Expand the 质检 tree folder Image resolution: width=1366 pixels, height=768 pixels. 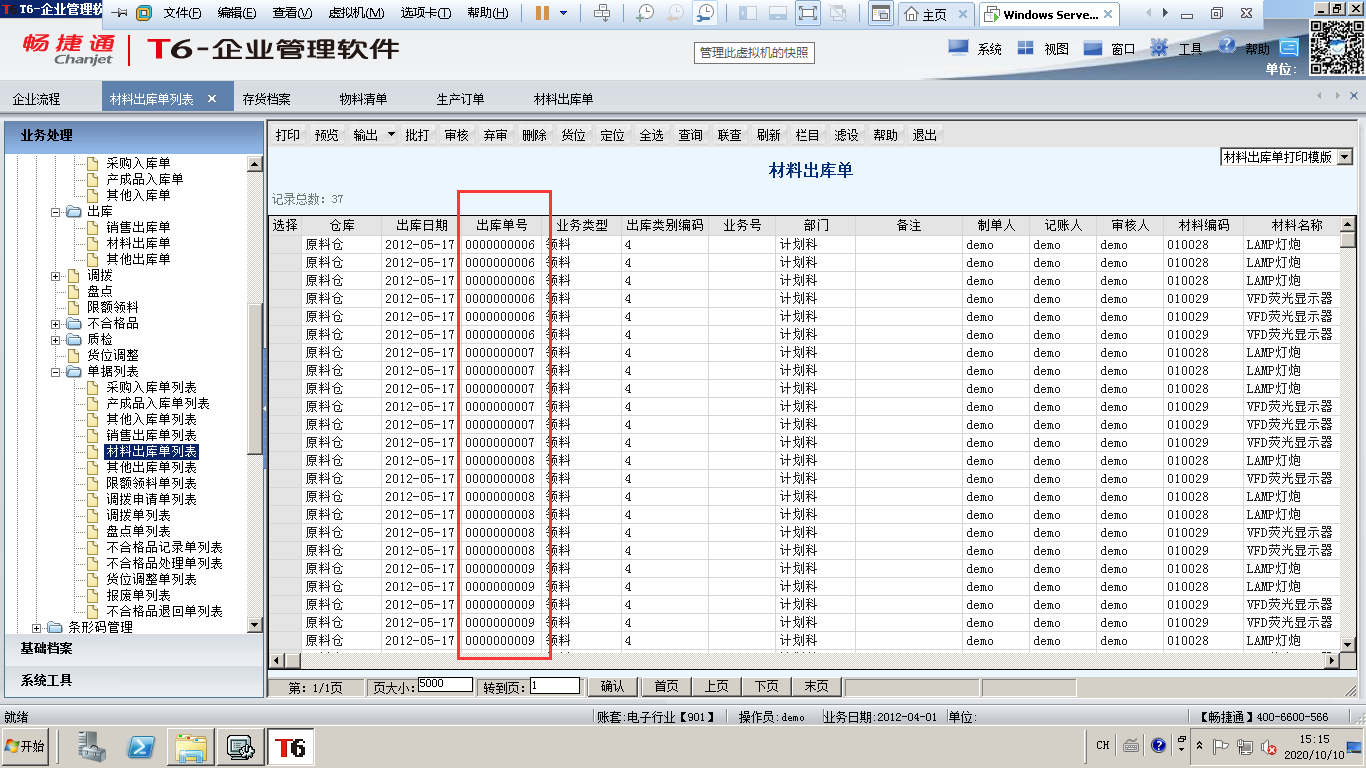click(x=57, y=340)
